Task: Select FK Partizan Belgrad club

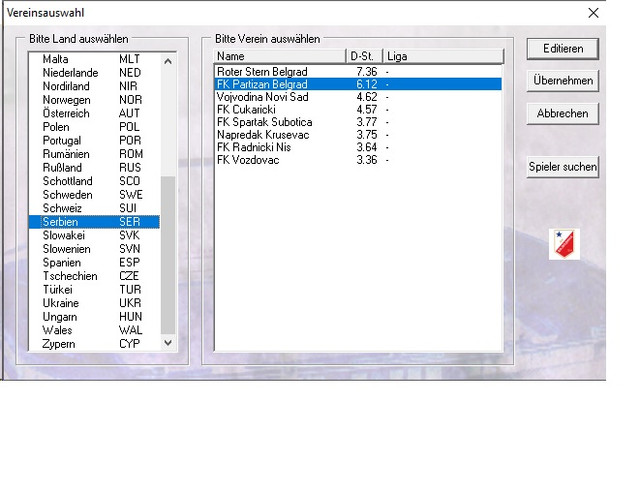Action: point(358,84)
